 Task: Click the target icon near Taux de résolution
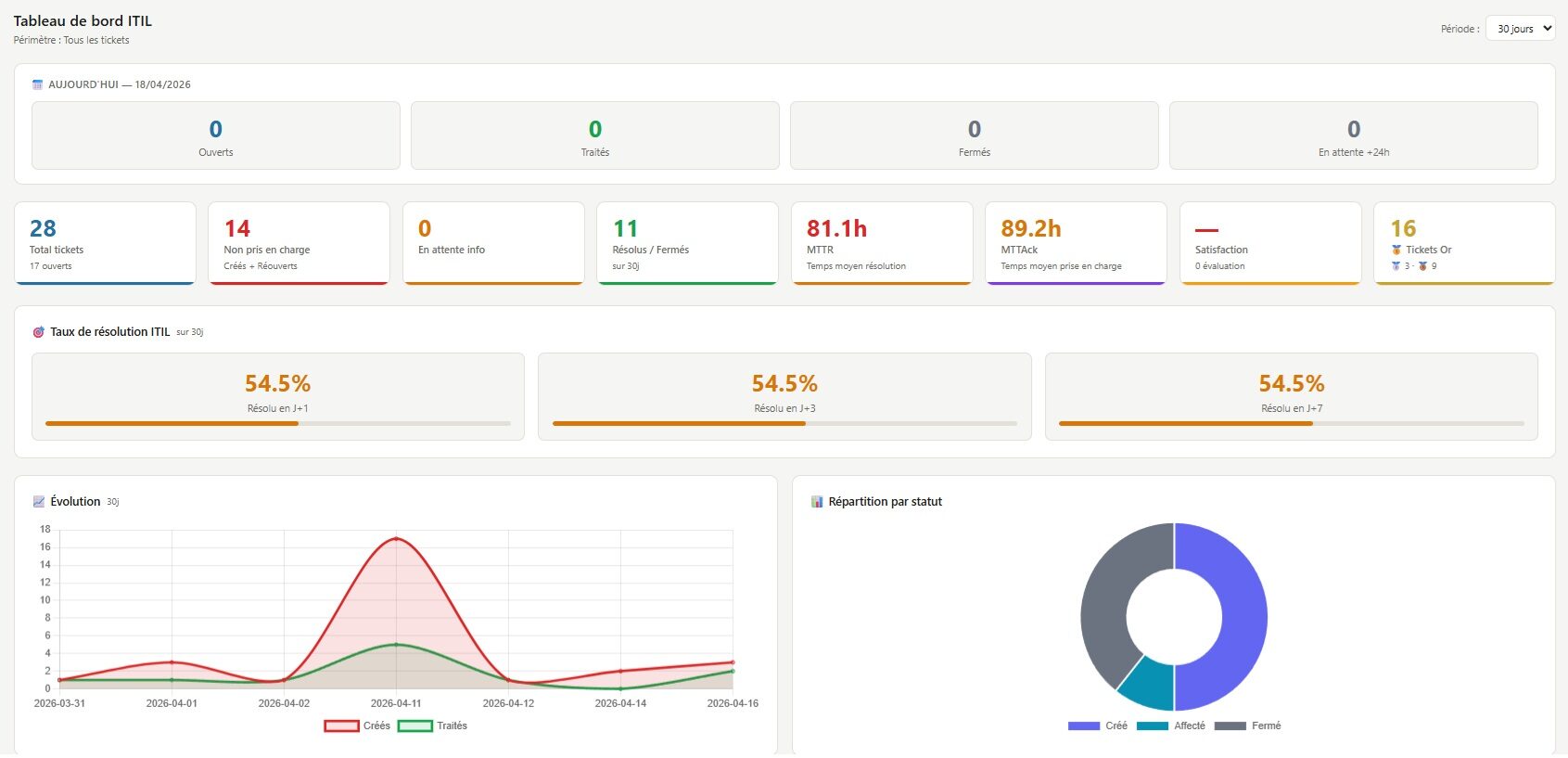(39, 332)
